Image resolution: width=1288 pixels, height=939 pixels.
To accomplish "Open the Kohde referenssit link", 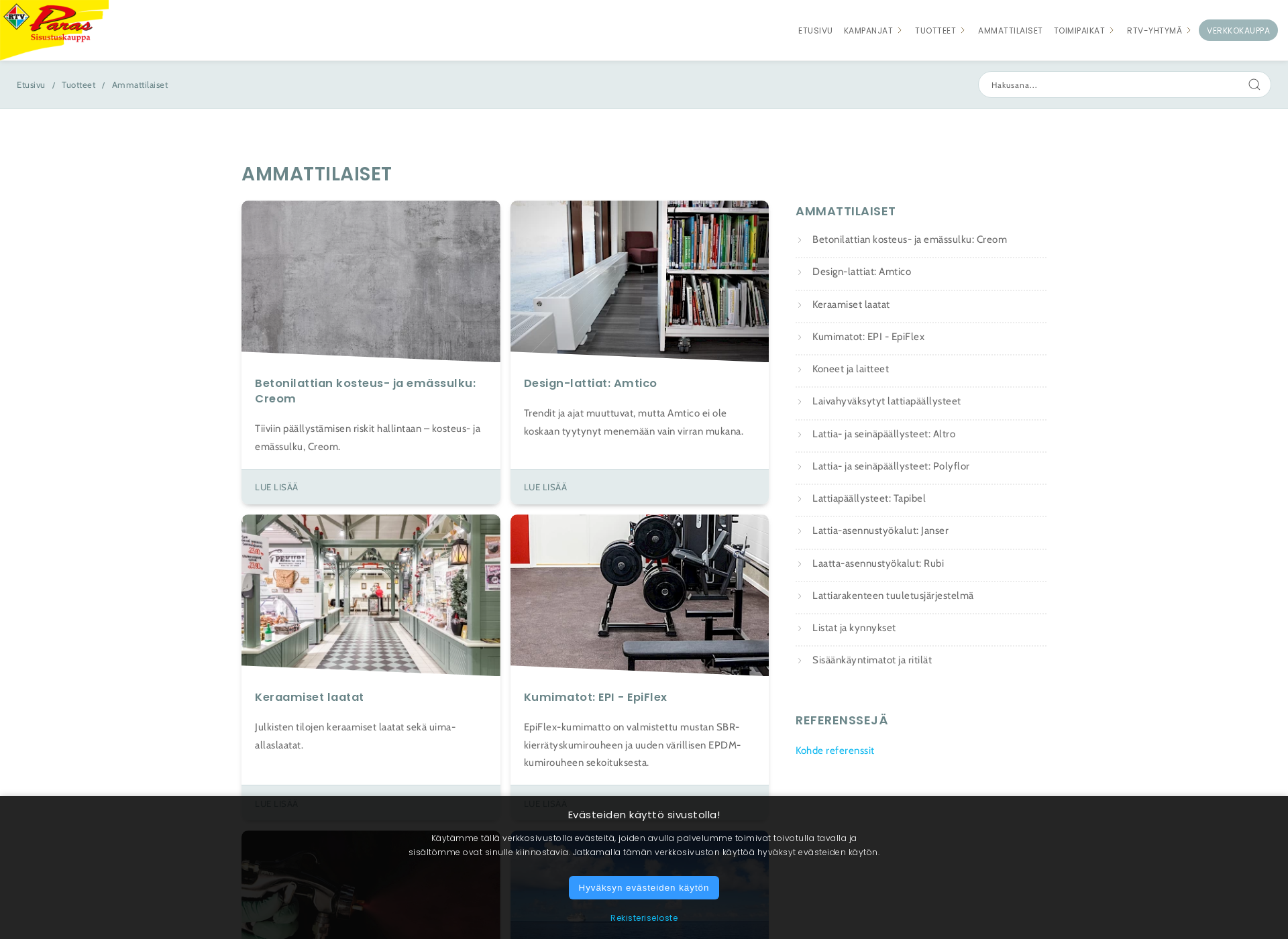I will [835, 751].
